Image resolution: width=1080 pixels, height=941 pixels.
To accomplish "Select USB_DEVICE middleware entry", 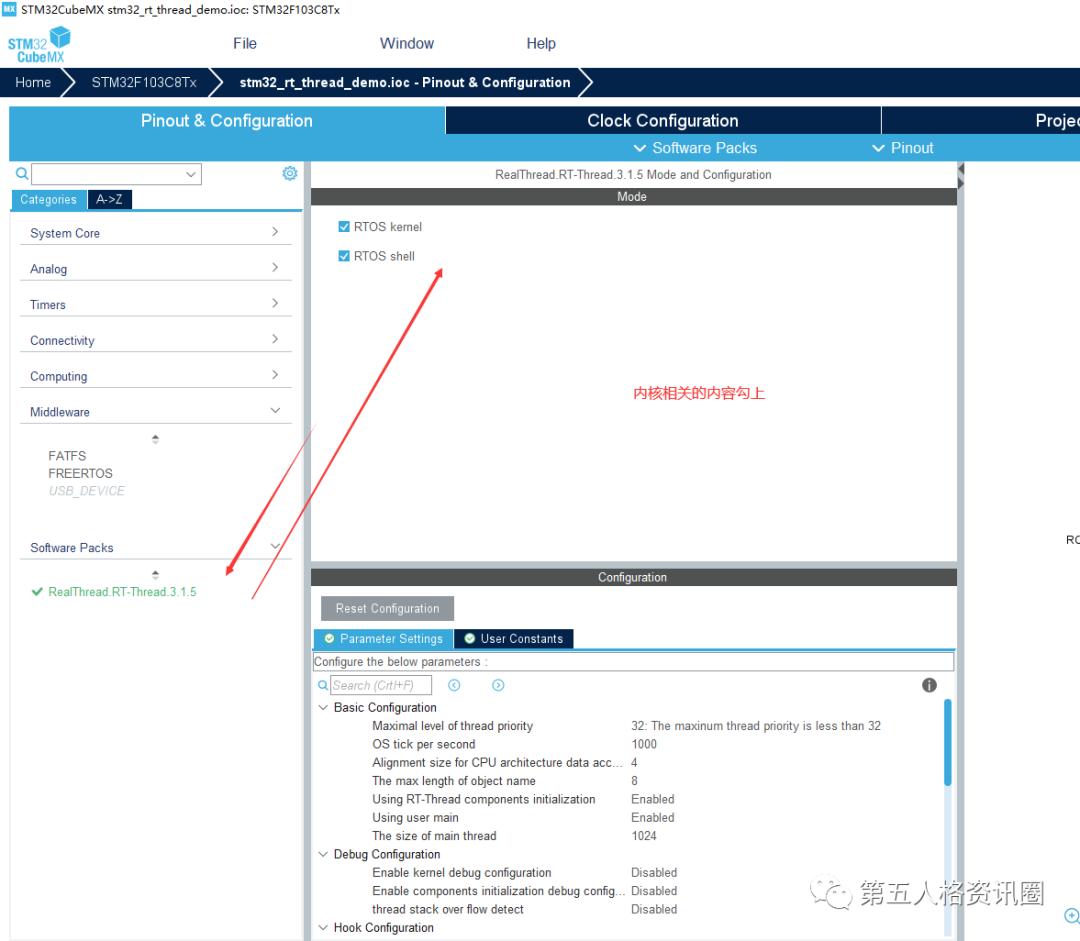I will click(86, 490).
